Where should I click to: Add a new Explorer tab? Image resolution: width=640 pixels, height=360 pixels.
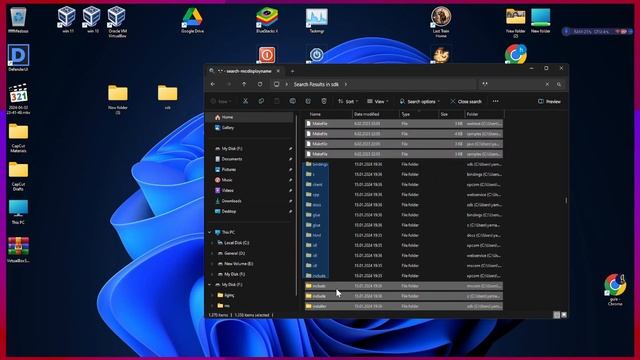coord(292,71)
